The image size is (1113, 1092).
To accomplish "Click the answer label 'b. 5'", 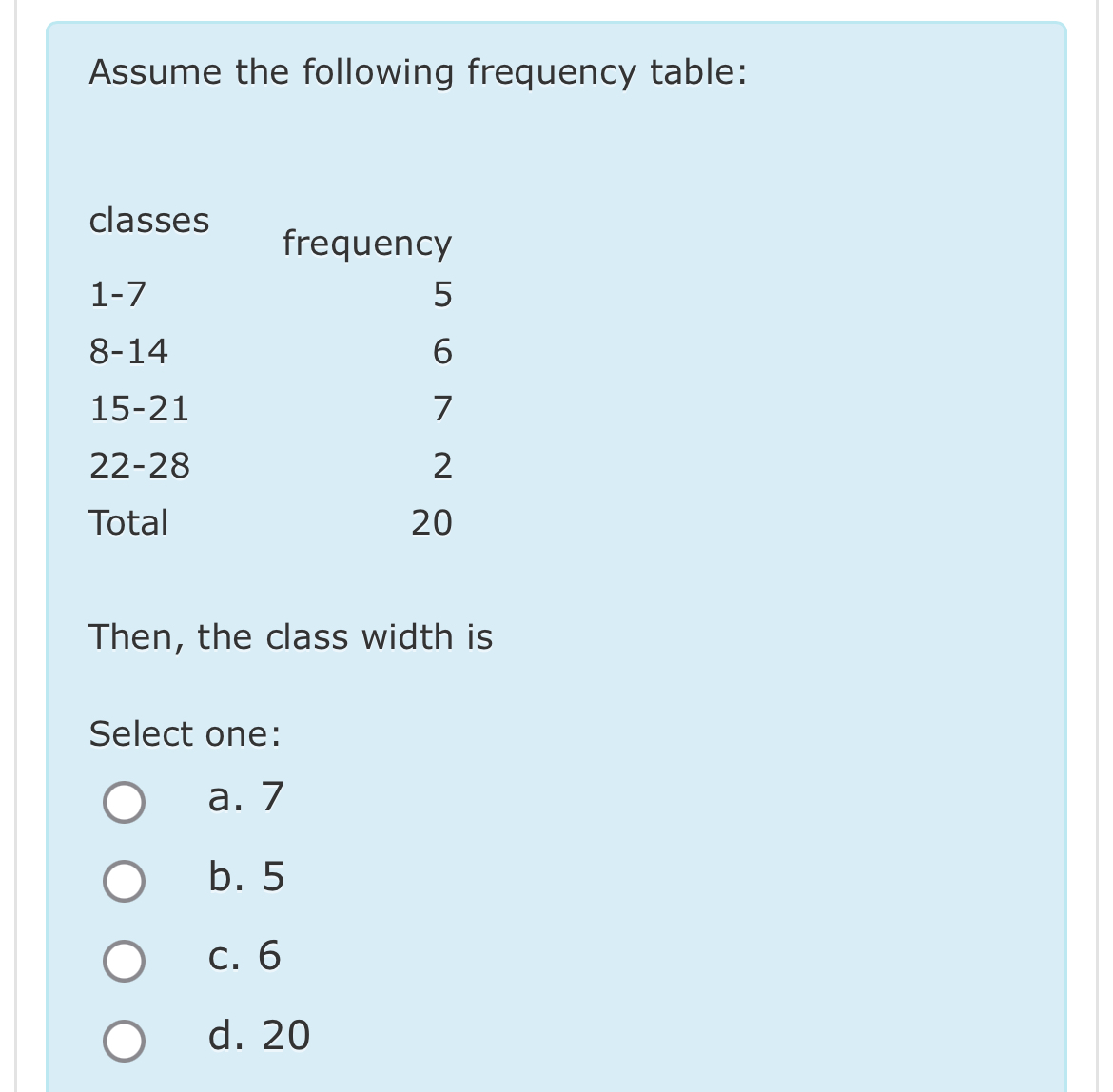I will [245, 878].
